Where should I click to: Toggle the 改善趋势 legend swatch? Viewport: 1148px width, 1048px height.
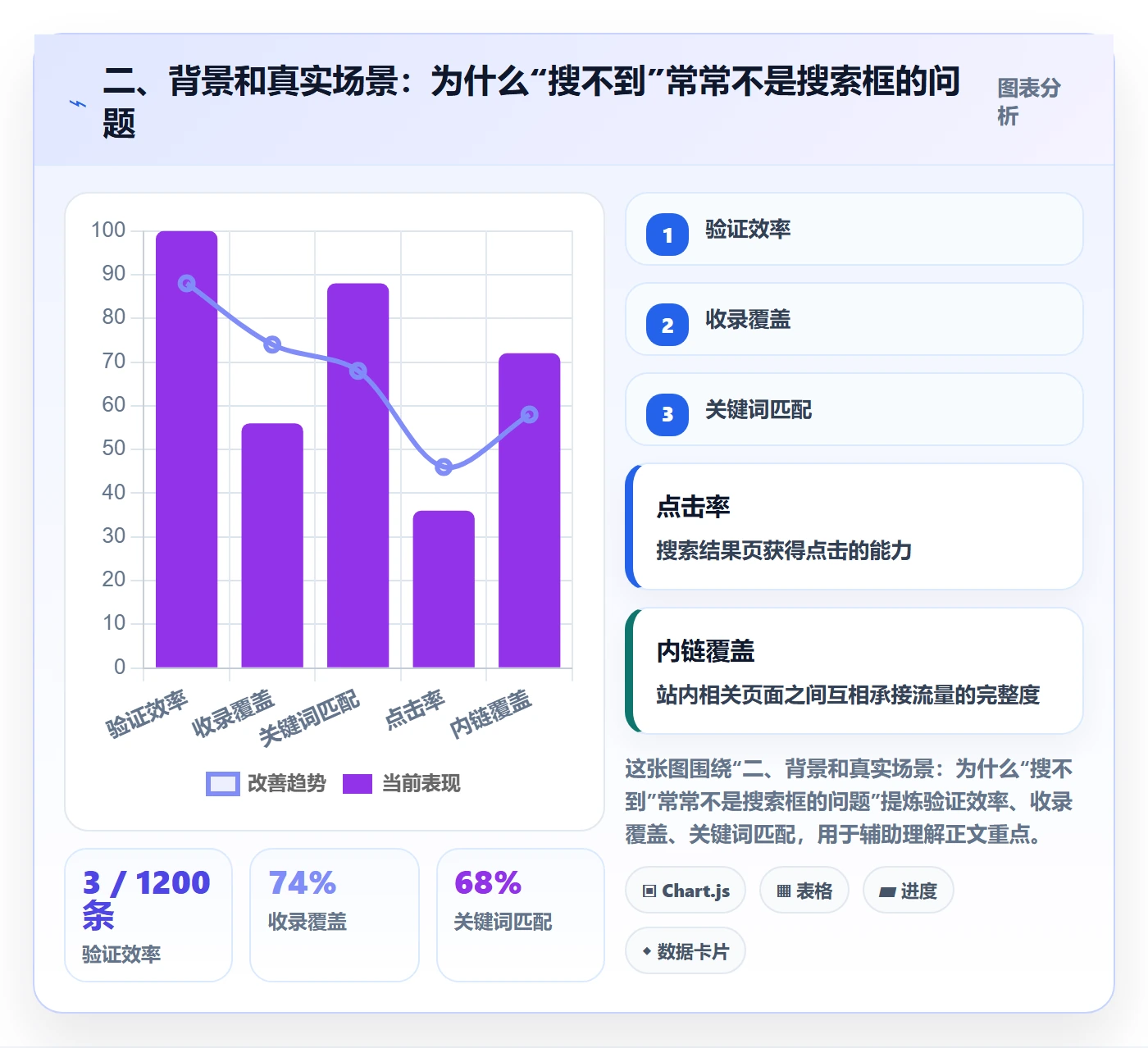click(x=223, y=784)
